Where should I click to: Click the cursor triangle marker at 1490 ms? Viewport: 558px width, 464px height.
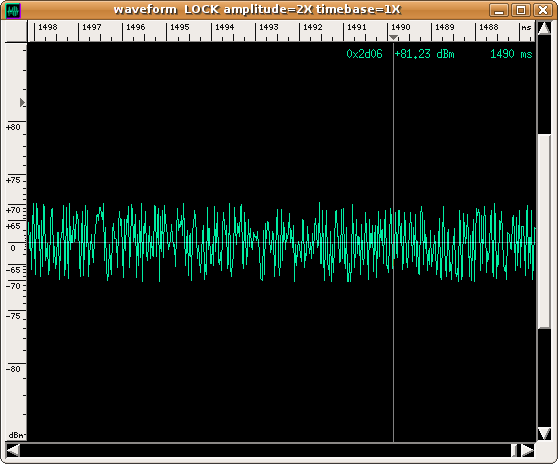tap(393, 37)
